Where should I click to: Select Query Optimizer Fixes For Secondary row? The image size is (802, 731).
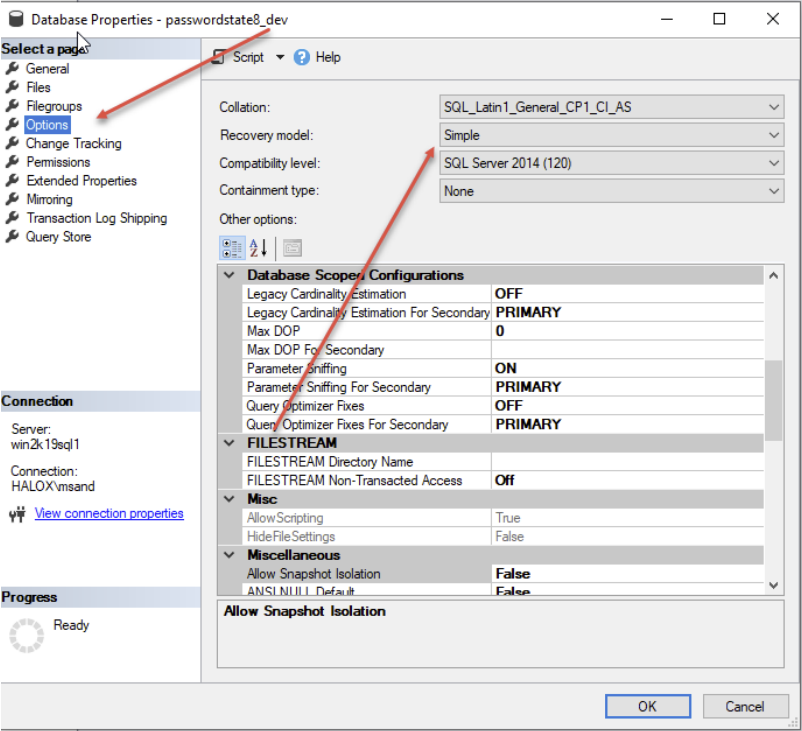pyautogui.click(x=503, y=425)
